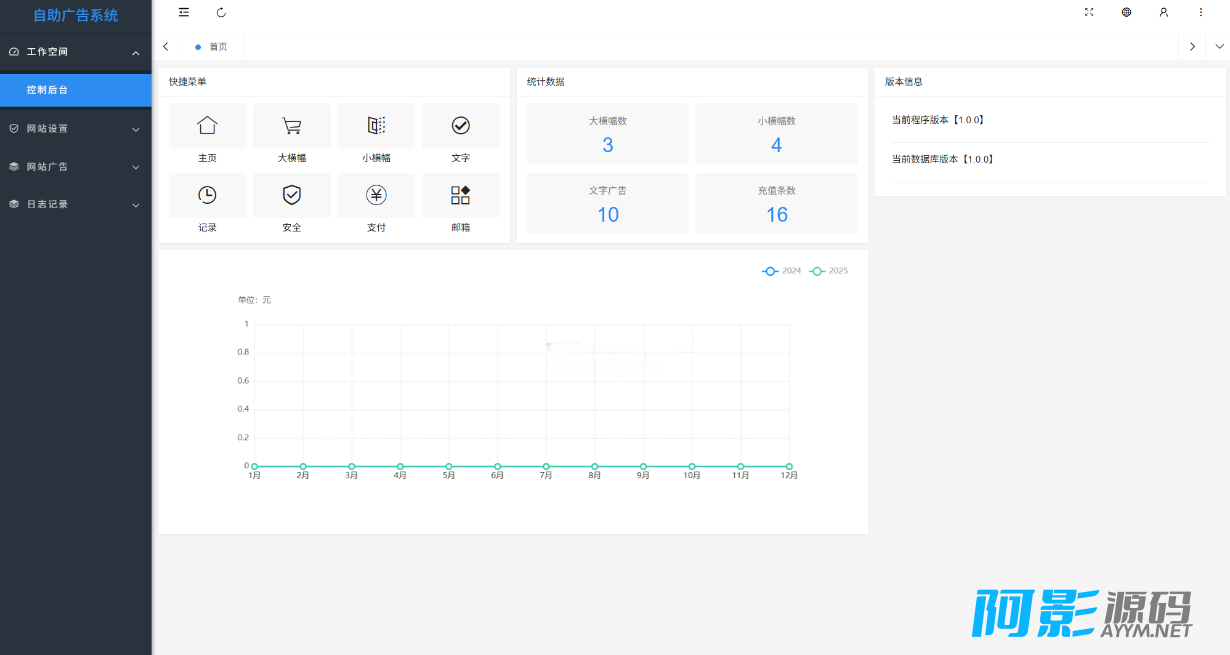Enter fullscreen mode from the top bar
The image size is (1230, 655).
point(1089,12)
